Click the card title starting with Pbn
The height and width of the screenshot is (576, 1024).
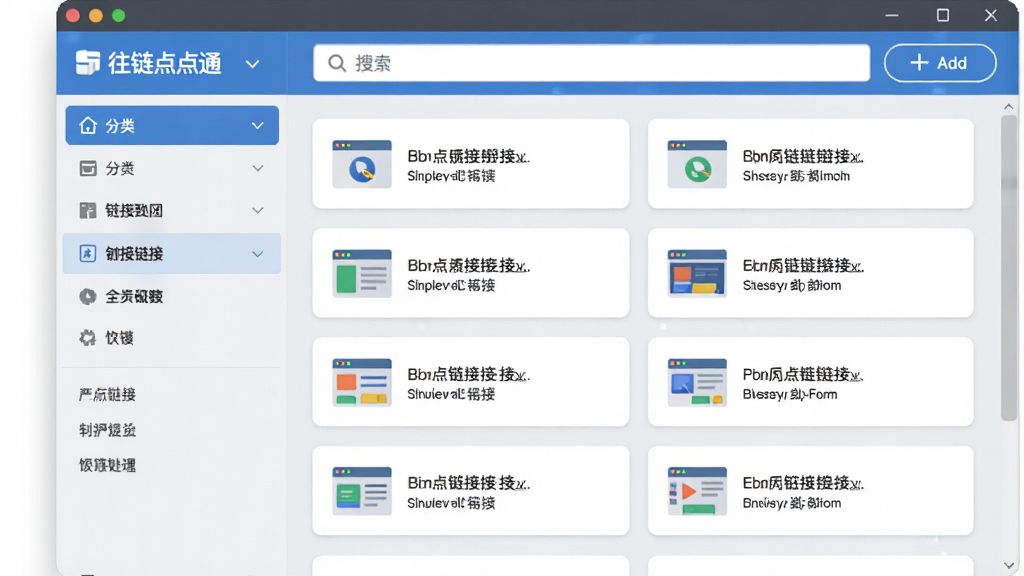(803, 374)
